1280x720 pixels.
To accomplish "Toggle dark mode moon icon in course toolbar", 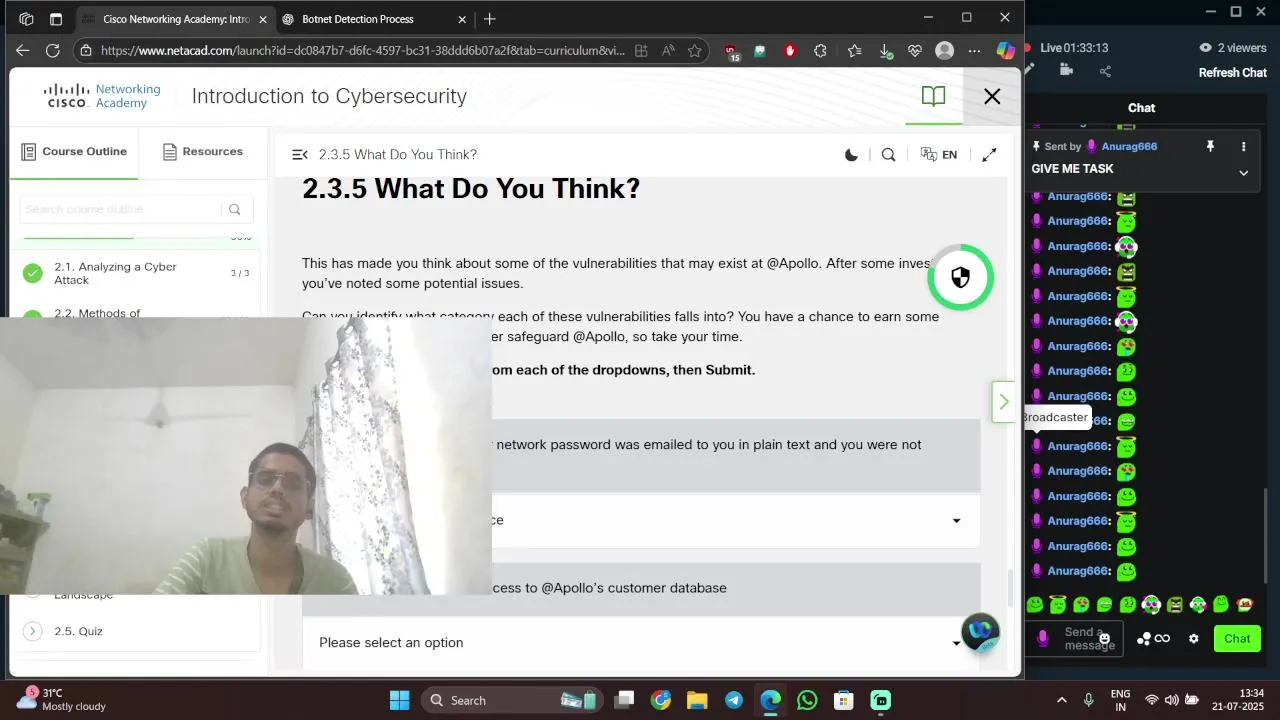I will (x=851, y=155).
